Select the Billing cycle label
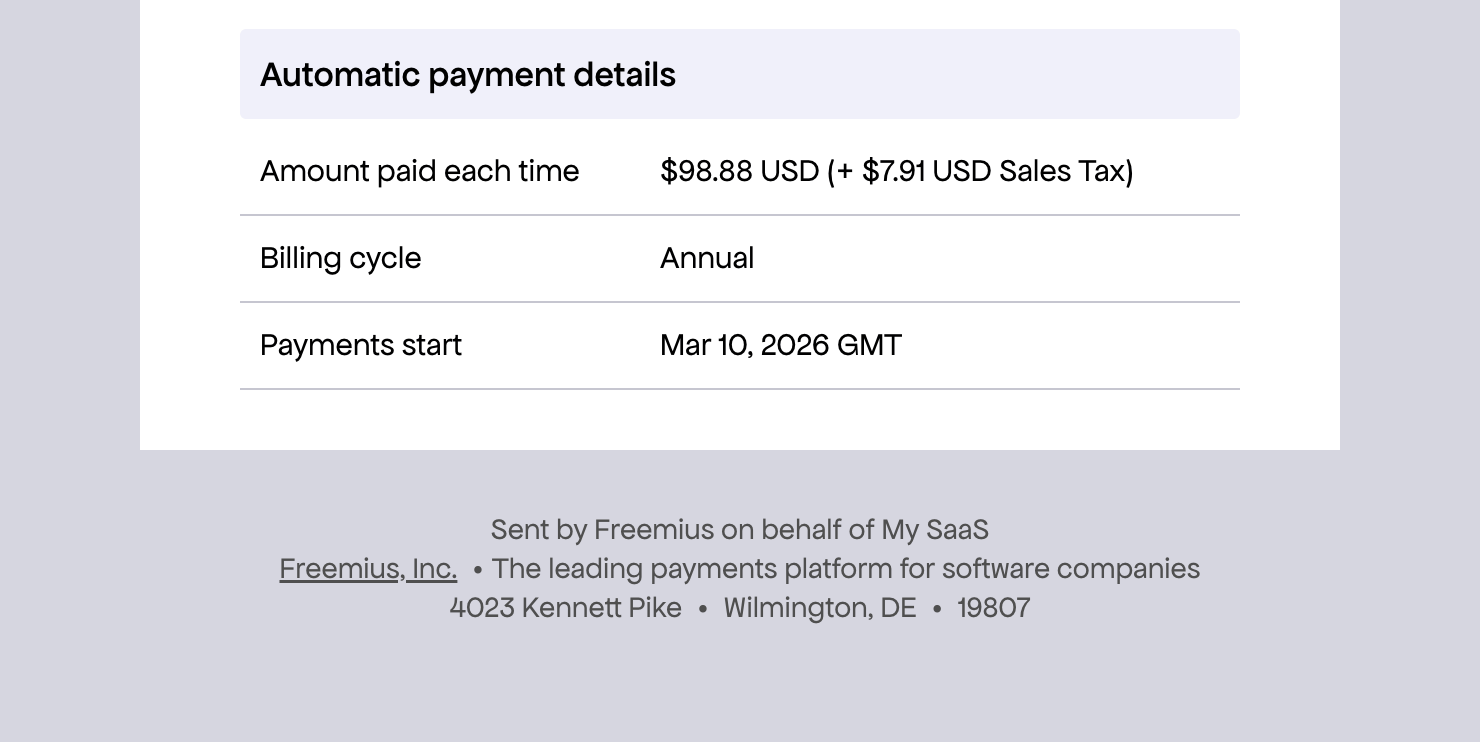1480x742 pixels. (340, 259)
